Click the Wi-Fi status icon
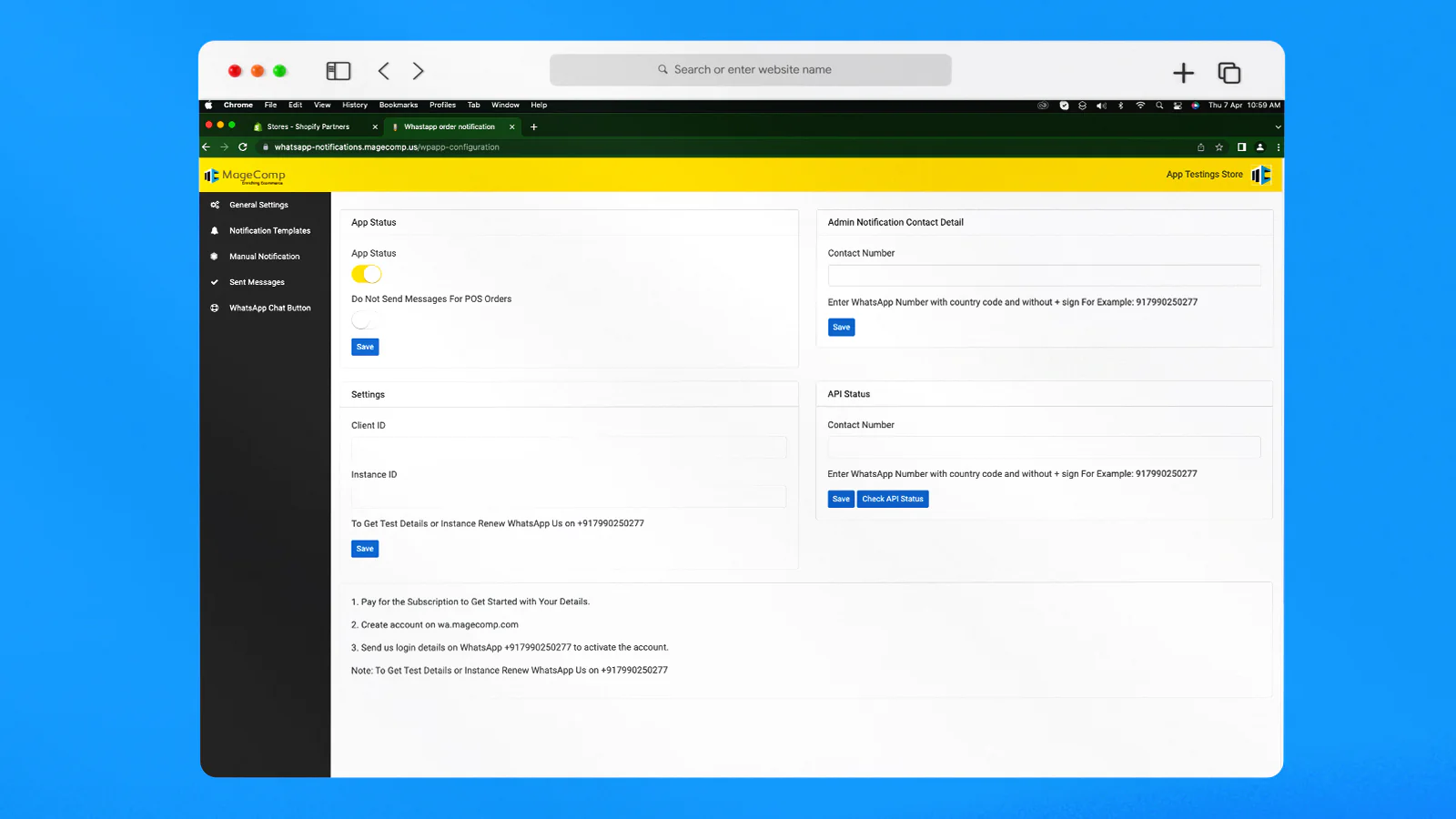Screen dimensions: 1456x819 point(1140,106)
